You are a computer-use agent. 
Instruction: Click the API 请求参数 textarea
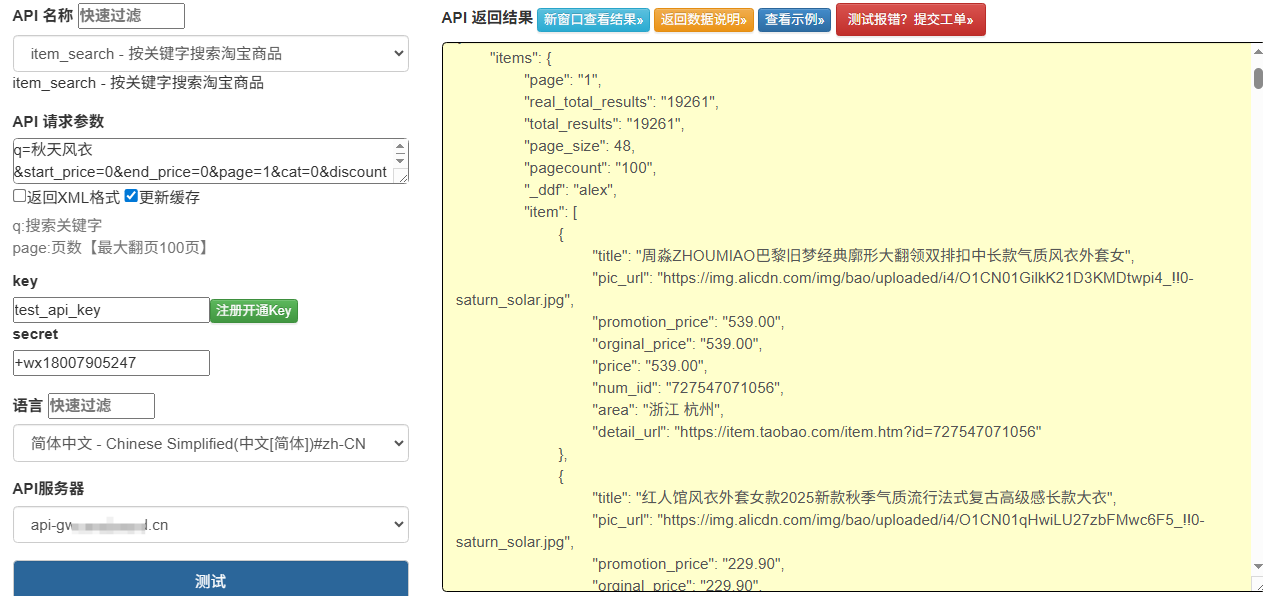[x=200, y=160]
